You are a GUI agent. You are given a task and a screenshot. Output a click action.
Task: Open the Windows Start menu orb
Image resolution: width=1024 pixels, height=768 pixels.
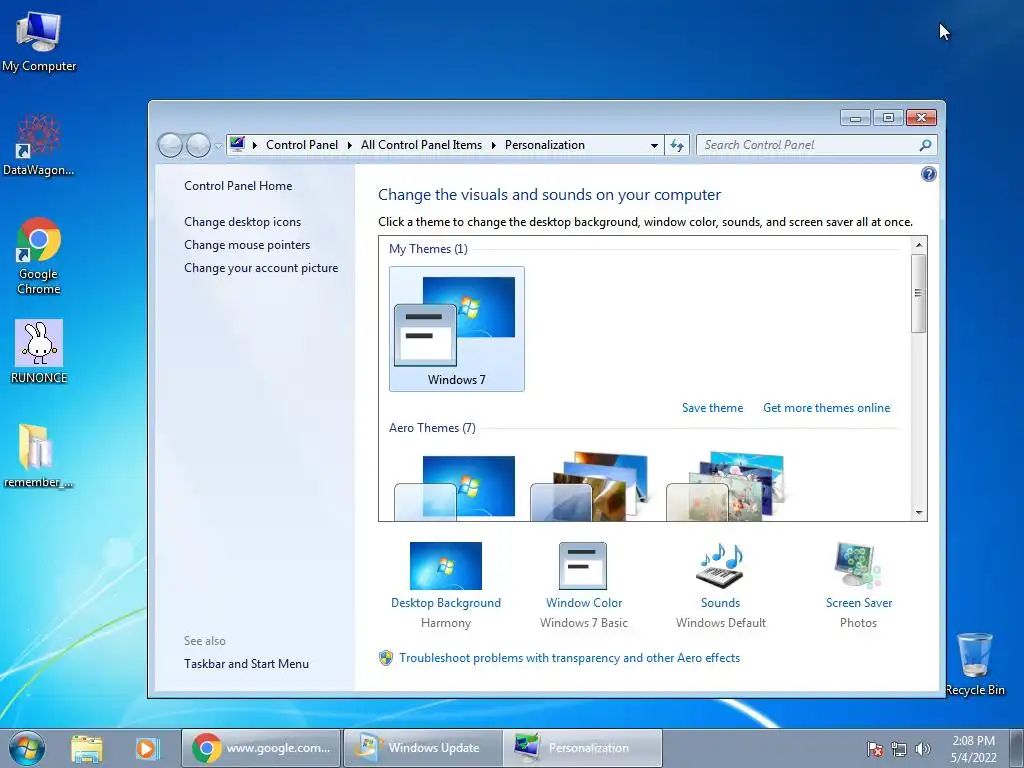pos(27,748)
